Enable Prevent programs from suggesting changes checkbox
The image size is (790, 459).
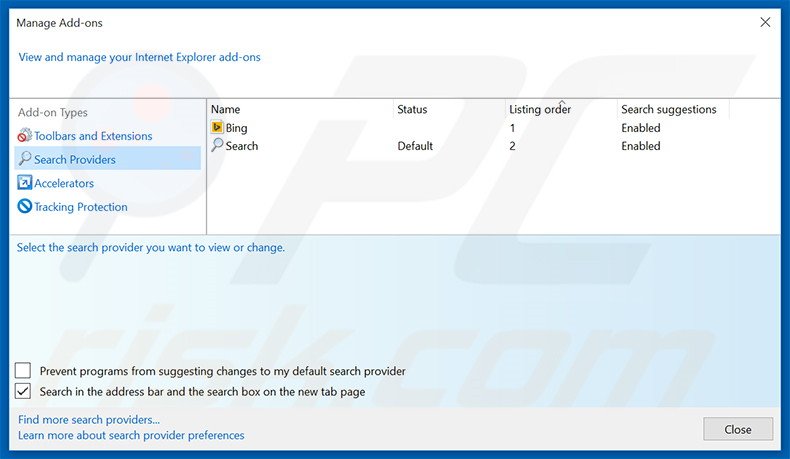pyautogui.click(x=23, y=370)
